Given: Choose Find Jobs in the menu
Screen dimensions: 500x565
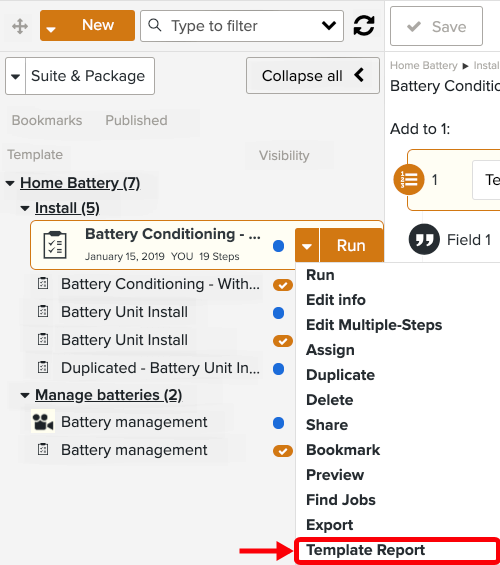Looking at the screenshot, I should coord(341,500).
